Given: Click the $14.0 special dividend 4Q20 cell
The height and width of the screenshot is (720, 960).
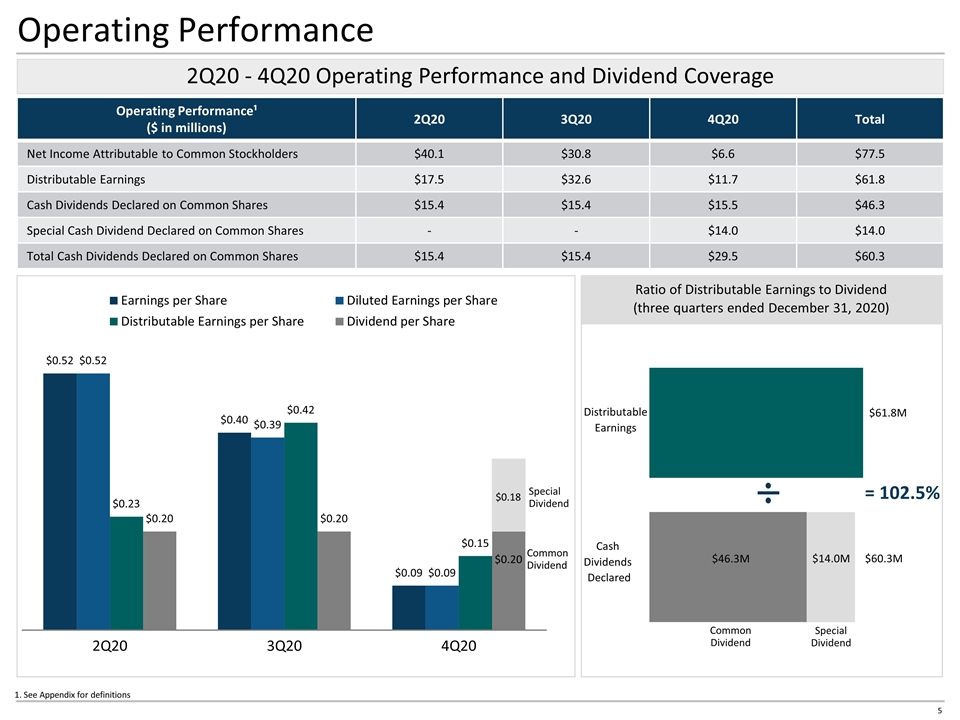Looking at the screenshot, I should pyautogui.click(x=723, y=231).
